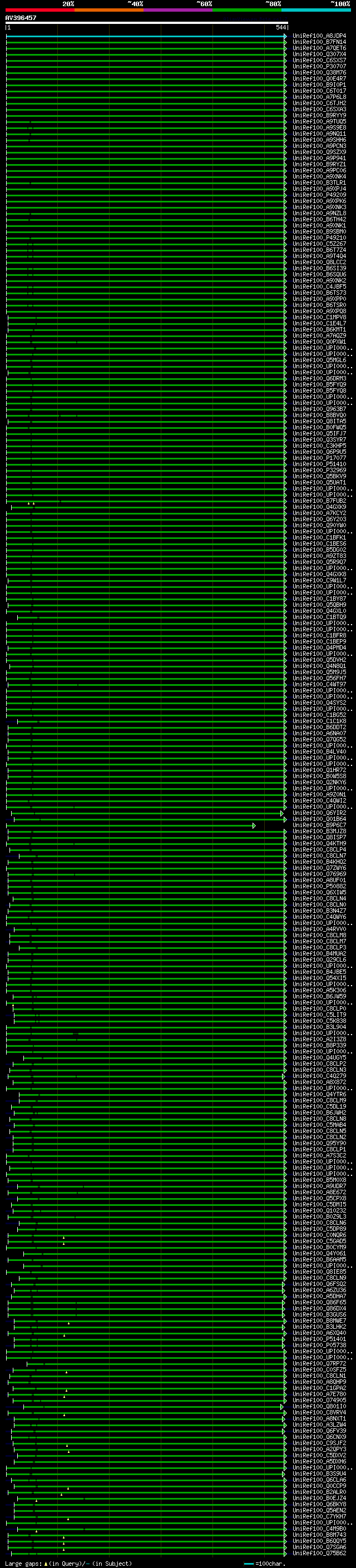Open hit UniRef100_A8JDP4
The height and width of the screenshot is (1568, 356).
[x=319, y=36]
